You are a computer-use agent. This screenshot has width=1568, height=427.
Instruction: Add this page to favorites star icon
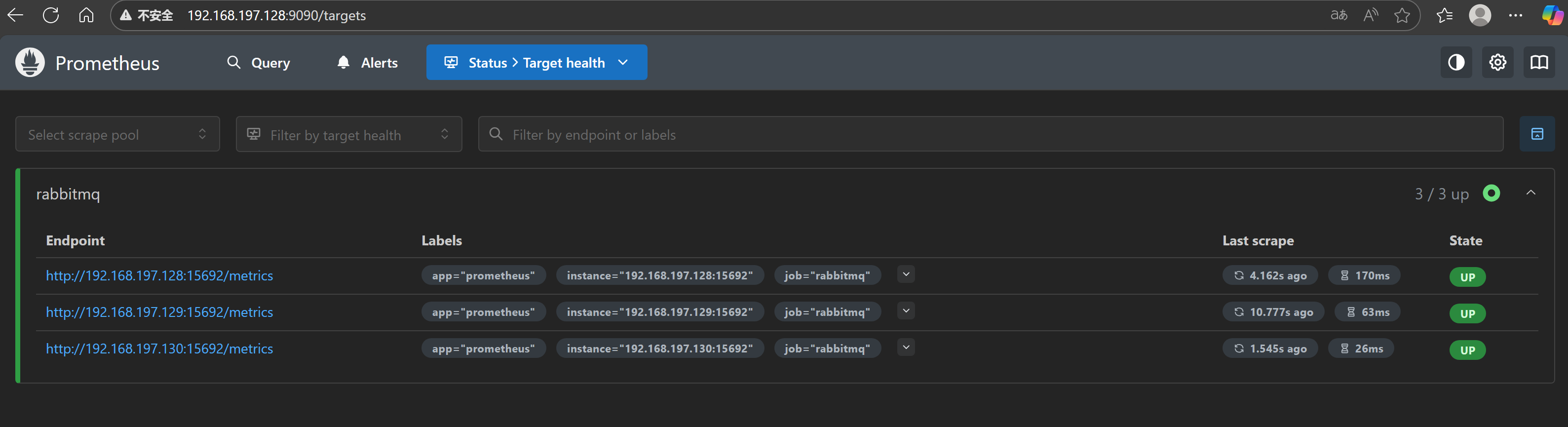(x=1402, y=15)
